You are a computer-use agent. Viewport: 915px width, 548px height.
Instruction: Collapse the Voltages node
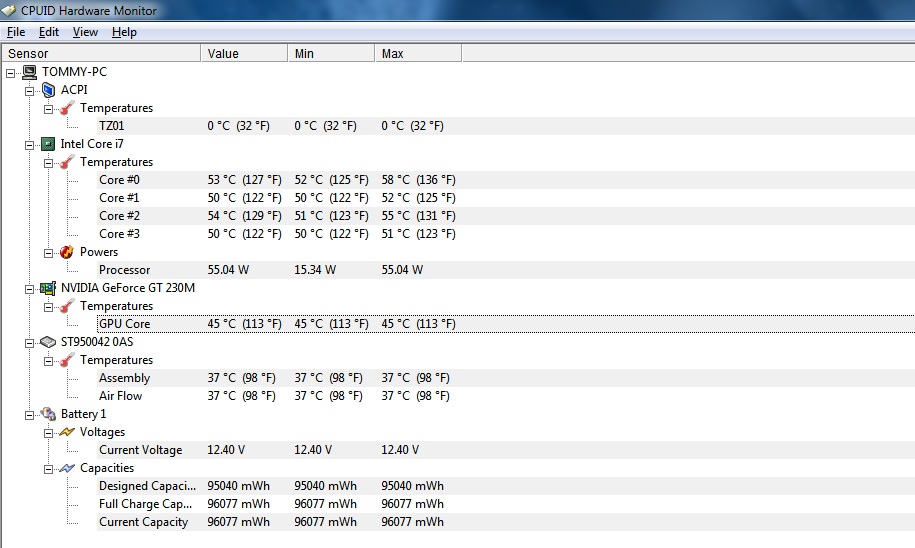pyautogui.click(x=48, y=434)
